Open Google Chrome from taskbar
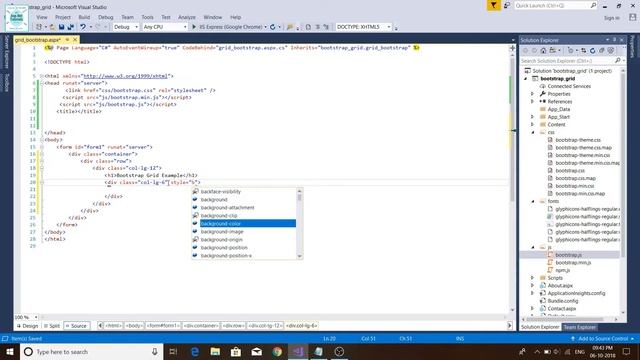640x360 pixels. [x=277, y=351]
